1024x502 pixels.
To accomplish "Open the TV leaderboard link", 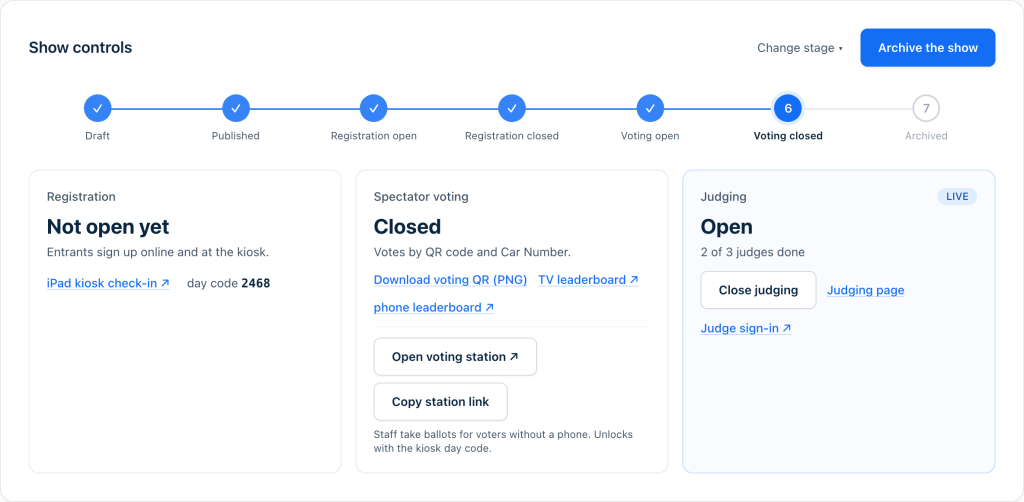I will pyautogui.click(x=588, y=280).
